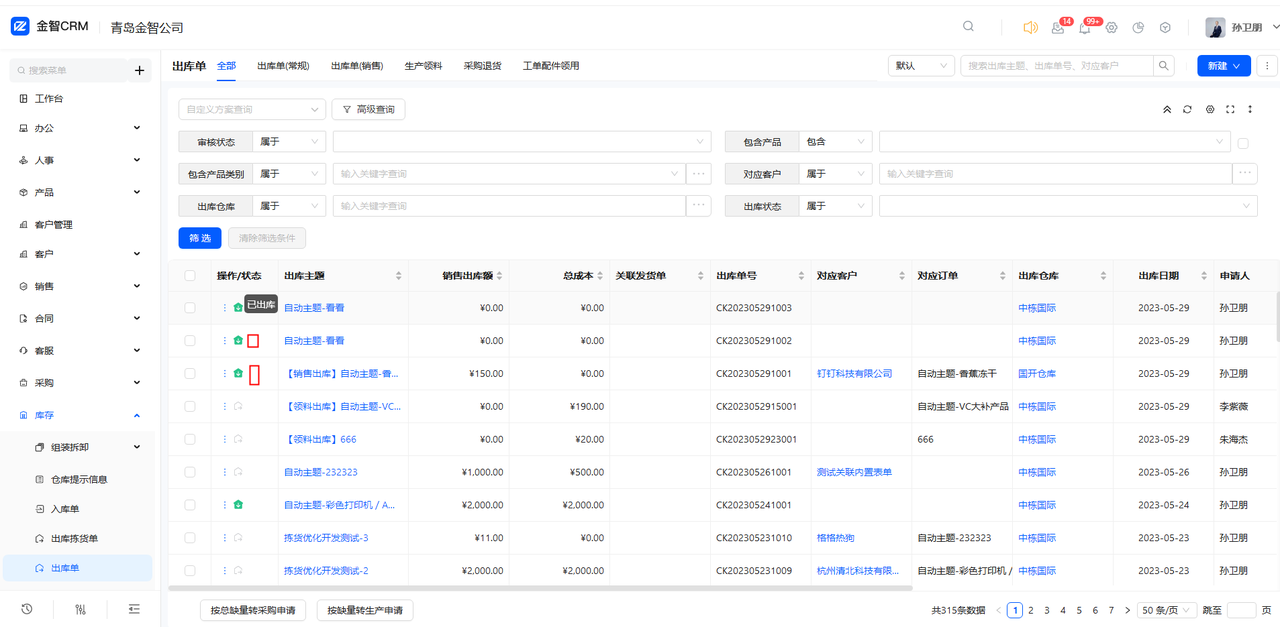
Task: Open the table column settings gear icon
Action: click(x=1210, y=110)
